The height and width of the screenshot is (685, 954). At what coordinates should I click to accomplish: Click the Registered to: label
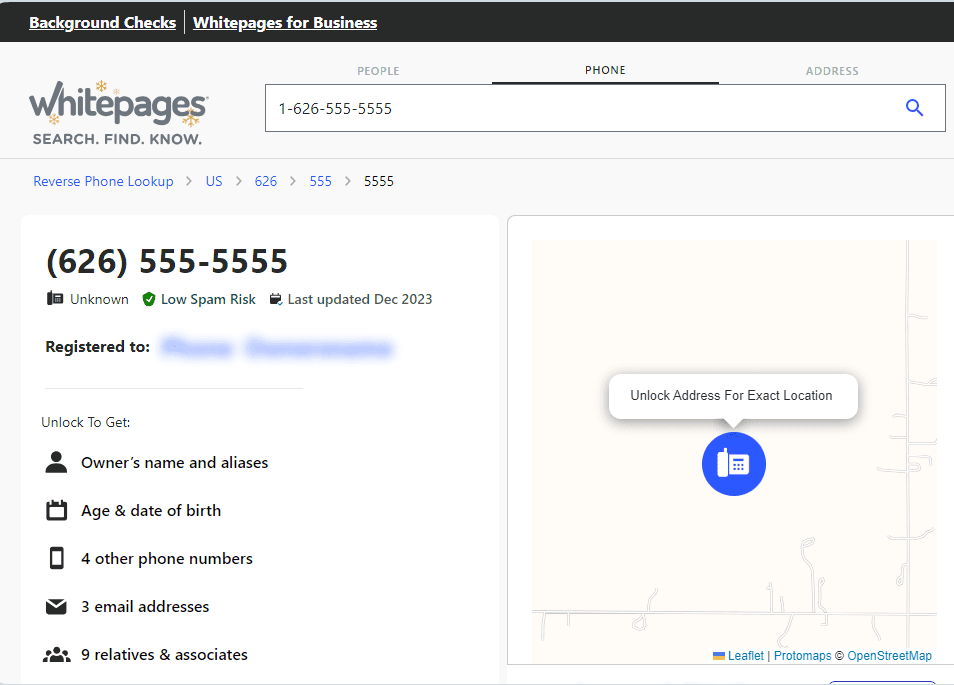click(97, 347)
